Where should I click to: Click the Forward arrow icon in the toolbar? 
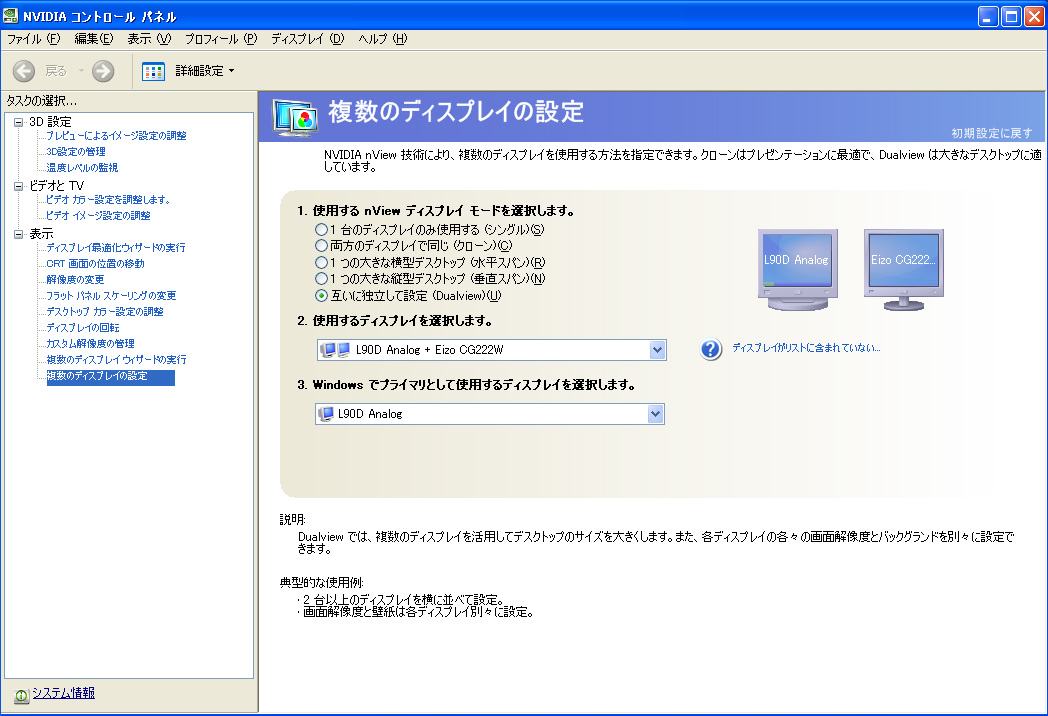(x=103, y=71)
